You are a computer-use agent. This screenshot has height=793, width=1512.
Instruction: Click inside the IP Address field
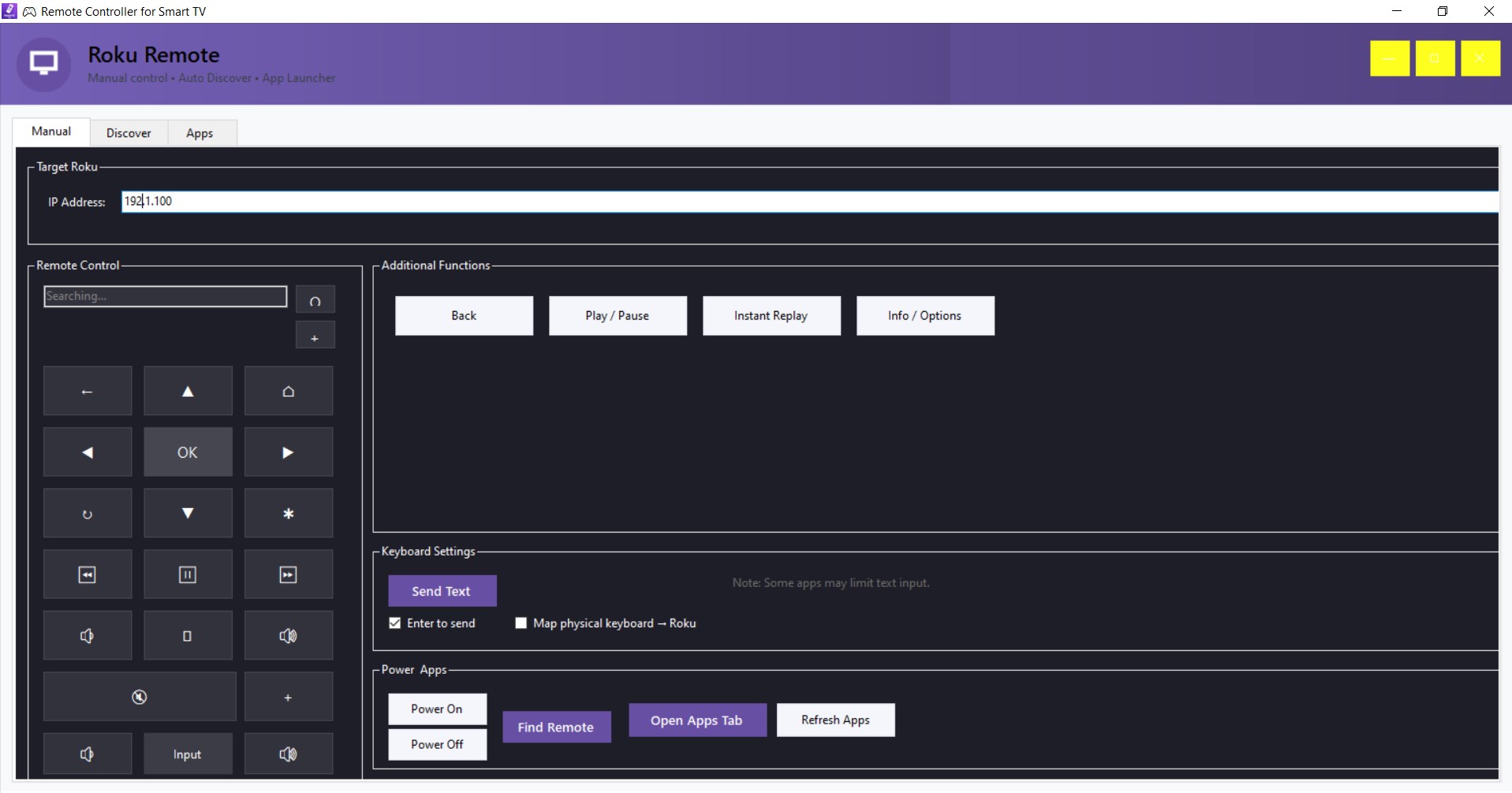[473, 201]
